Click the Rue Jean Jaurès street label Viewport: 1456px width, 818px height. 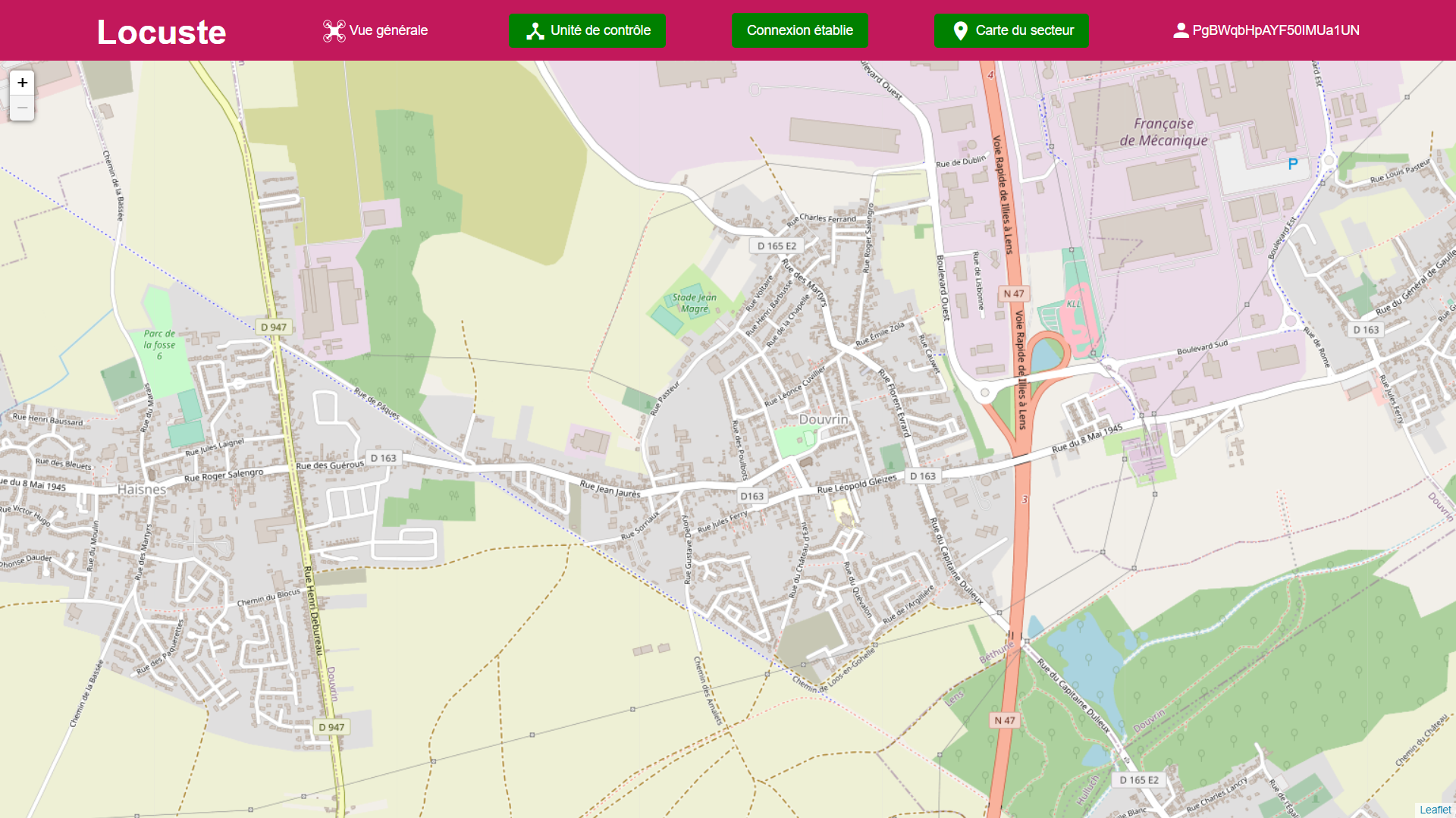[610, 488]
